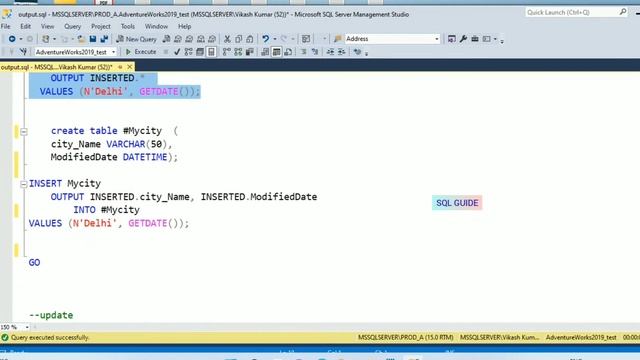Open the New Project dropdown arrow
The image size is (640, 360).
pyautogui.click(x=55, y=39)
